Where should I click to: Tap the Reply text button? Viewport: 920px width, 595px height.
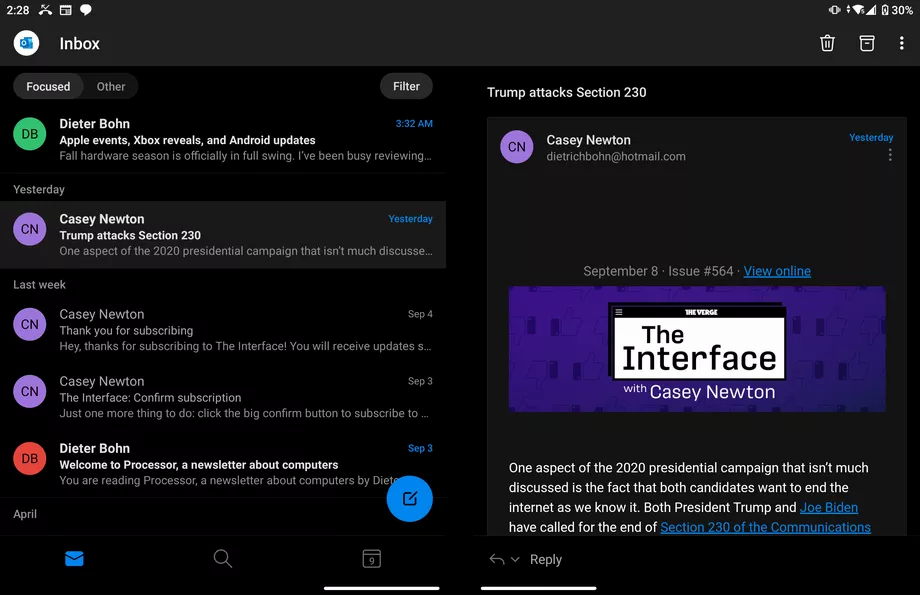pyautogui.click(x=546, y=560)
